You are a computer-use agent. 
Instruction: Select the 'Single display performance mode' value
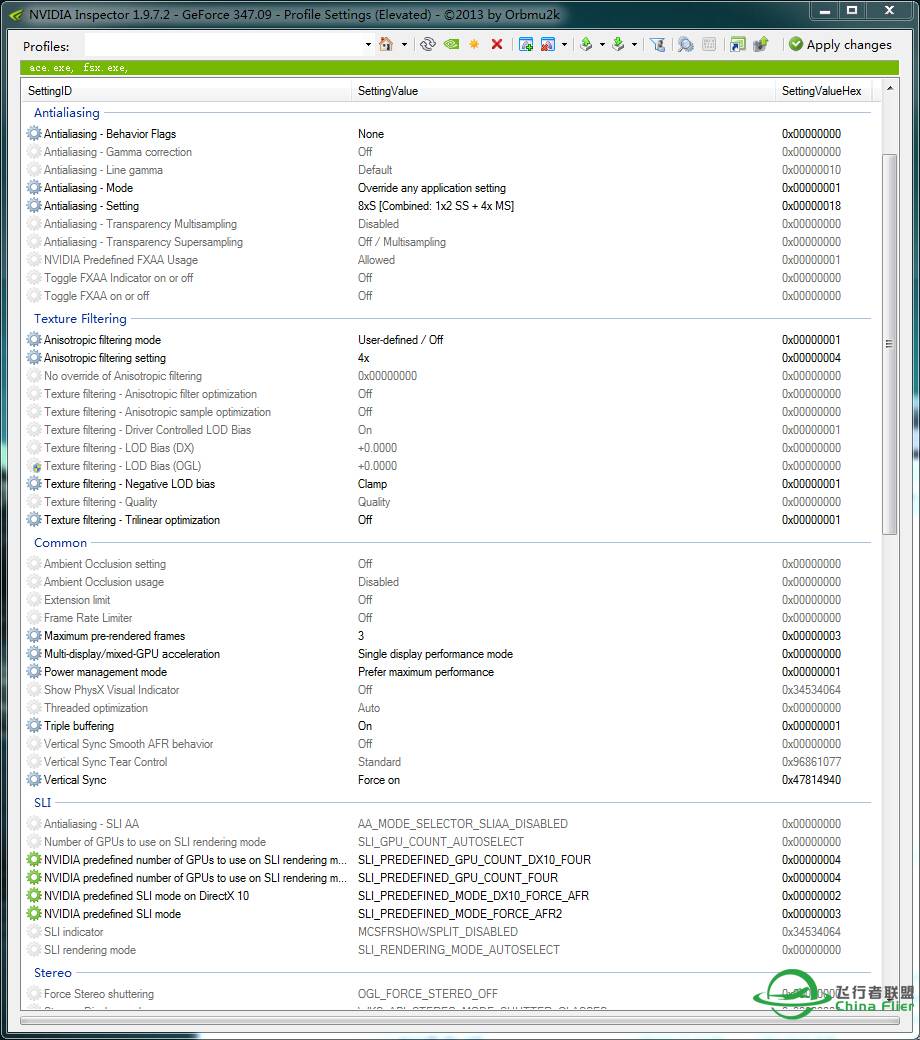tap(435, 654)
